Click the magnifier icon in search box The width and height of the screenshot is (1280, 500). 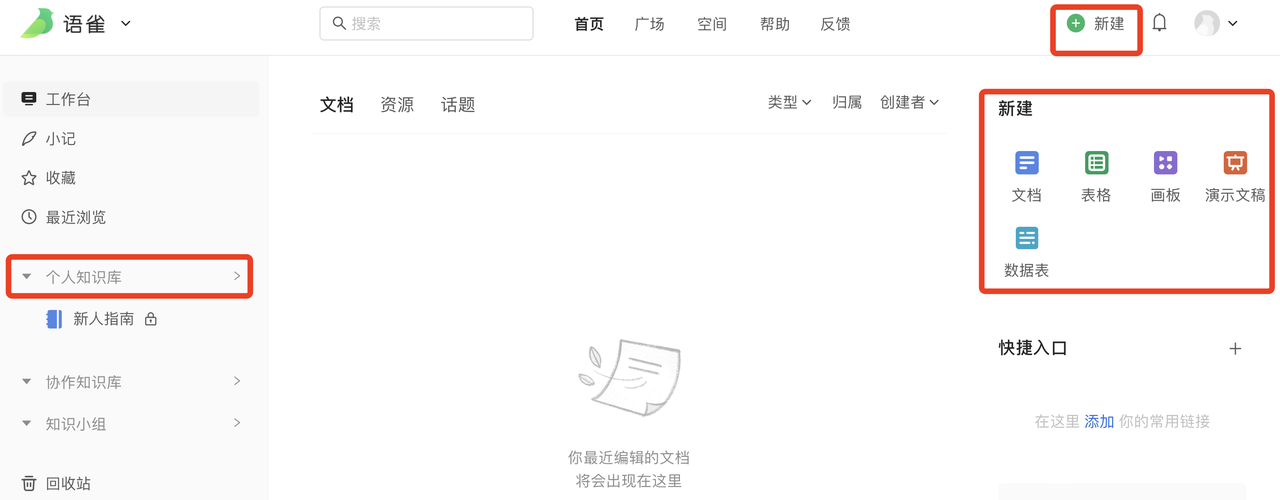pos(339,23)
